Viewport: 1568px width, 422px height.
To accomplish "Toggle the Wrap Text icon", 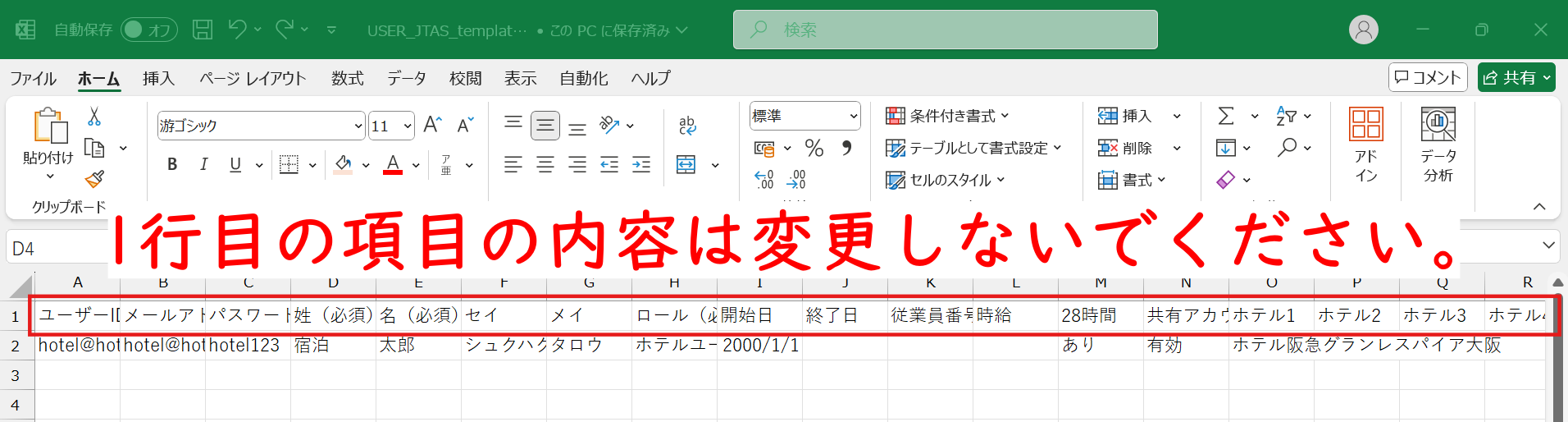I will point(687,125).
